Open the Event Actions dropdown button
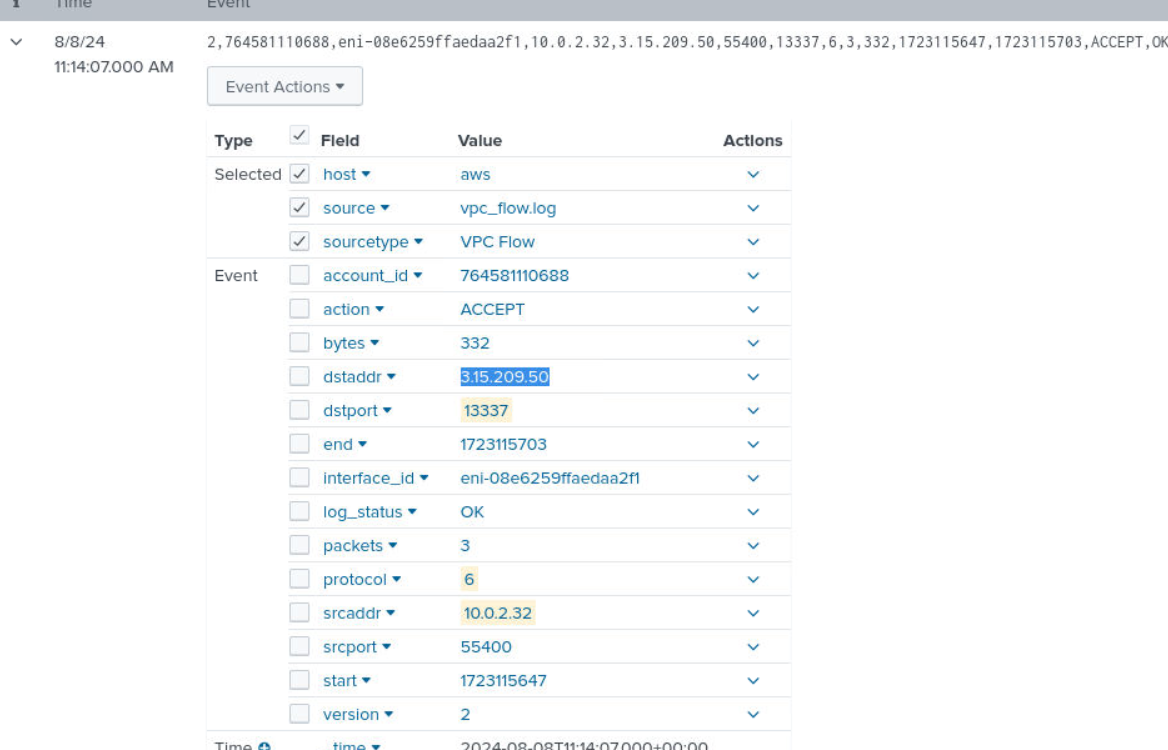This screenshot has width=1168, height=750. coord(285,87)
